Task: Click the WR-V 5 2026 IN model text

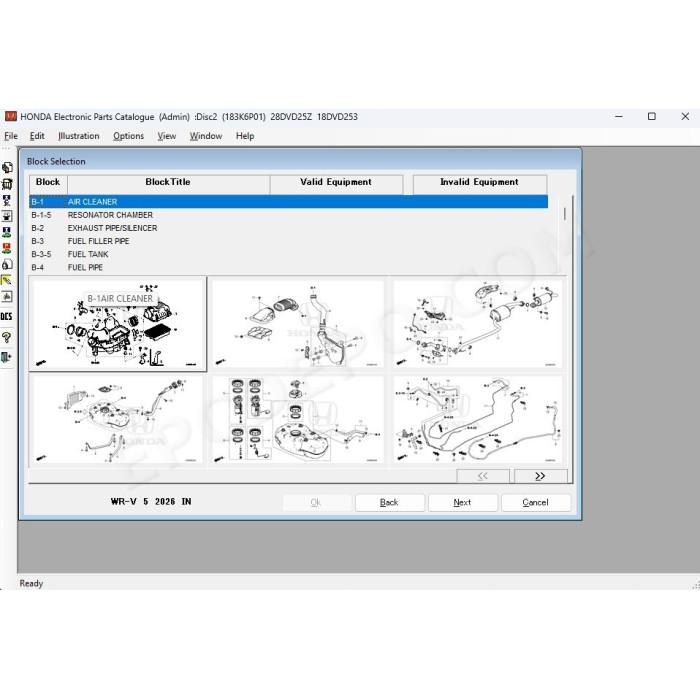Action: pyautogui.click(x=151, y=502)
